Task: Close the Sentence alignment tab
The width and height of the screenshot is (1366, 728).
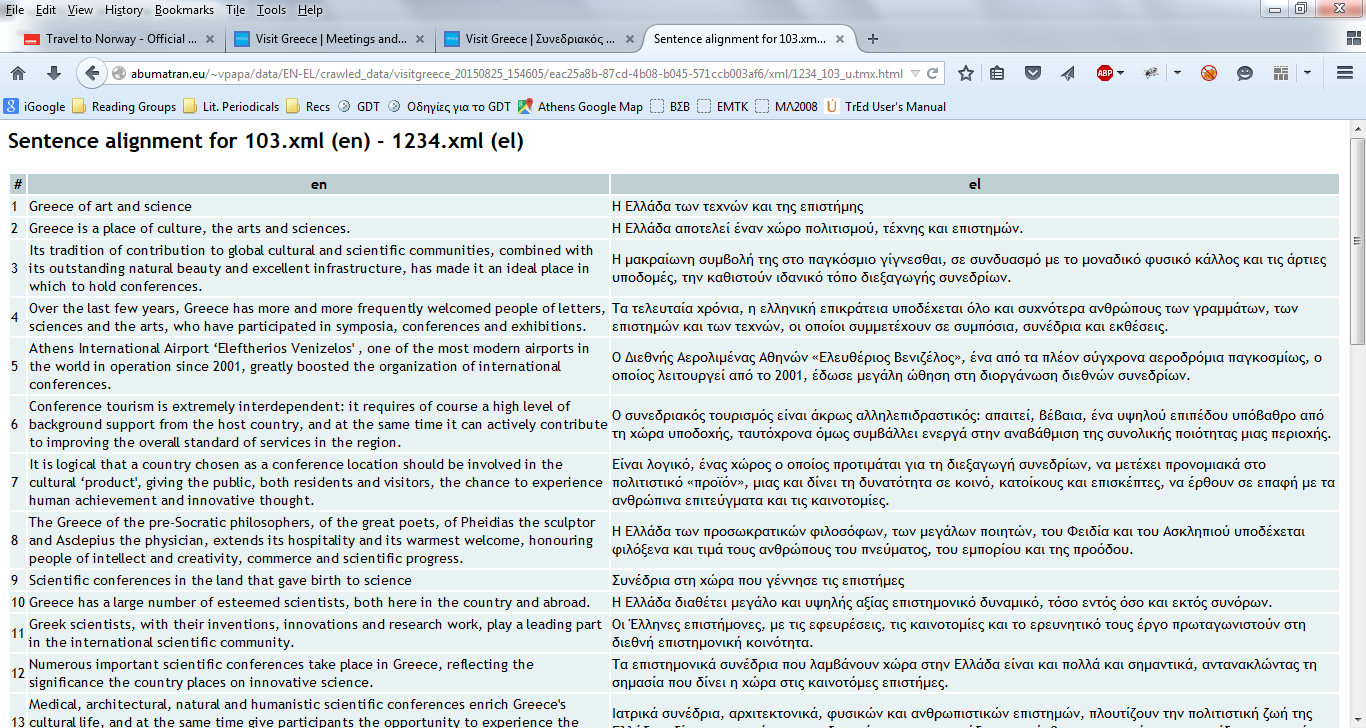Action: [x=840, y=40]
